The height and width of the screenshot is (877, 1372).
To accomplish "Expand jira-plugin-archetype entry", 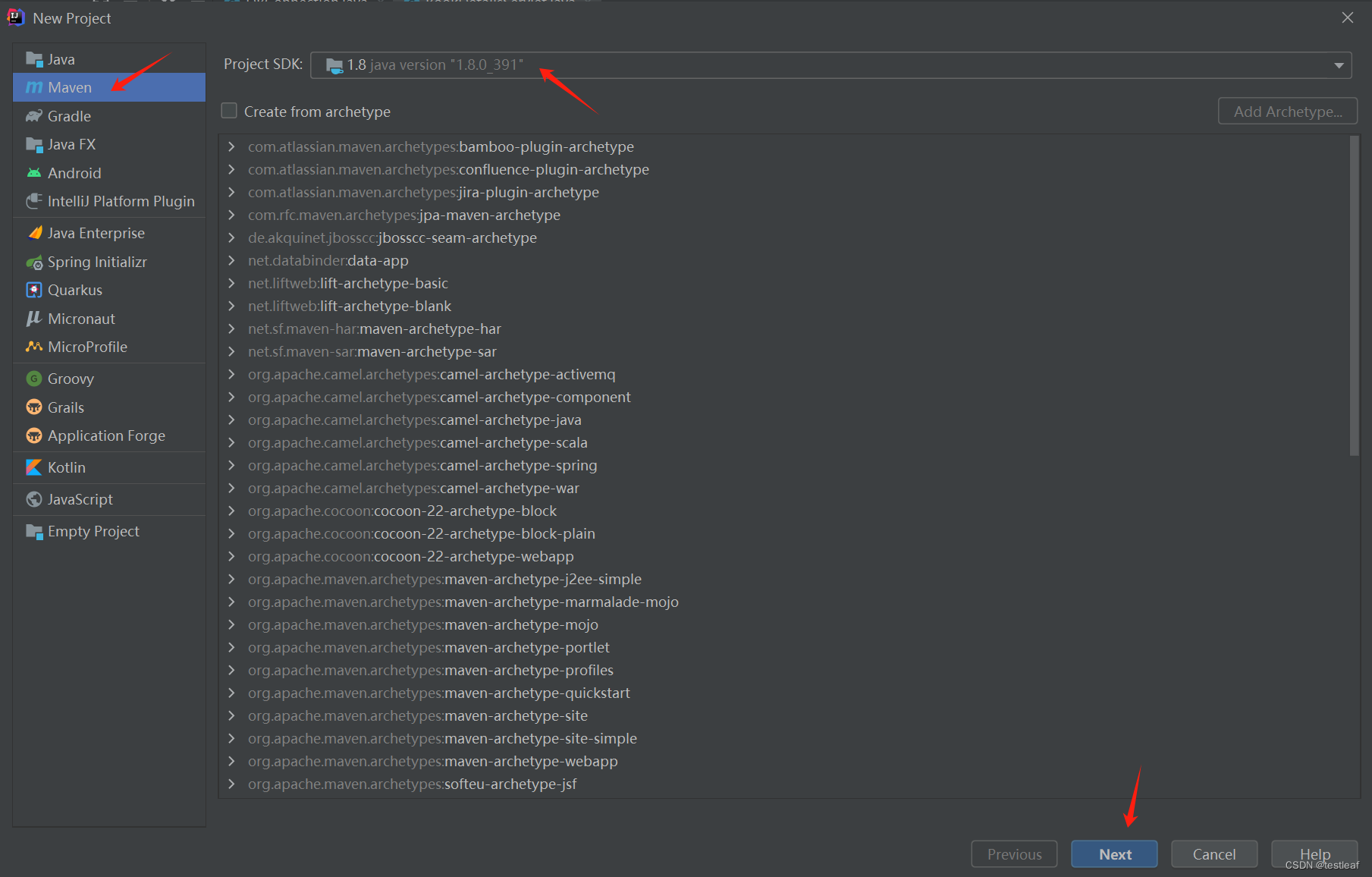I will [x=232, y=192].
